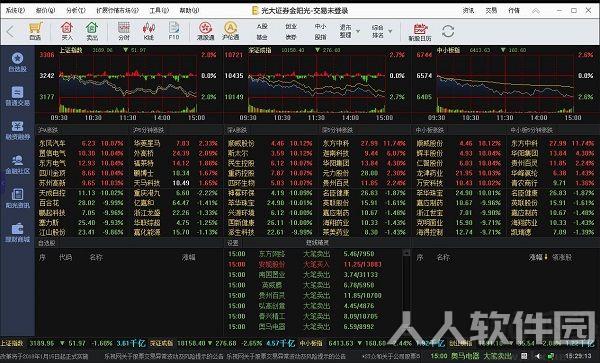The height and width of the screenshot is (363, 600).
Task: Switch to the 资讯 tab at top right
Action: 468,11
